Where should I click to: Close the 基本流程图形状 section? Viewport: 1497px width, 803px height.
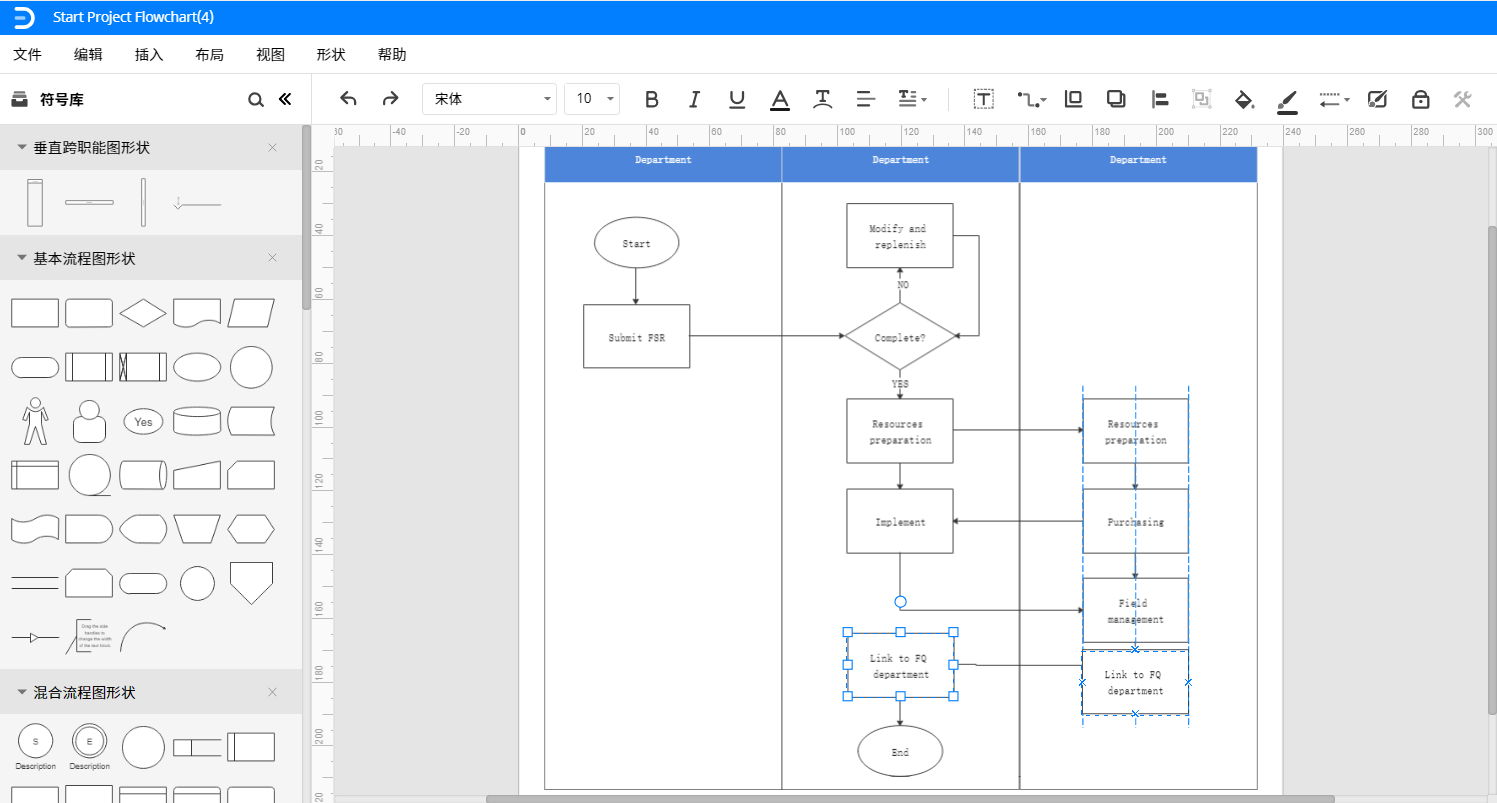tap(272, 258)
